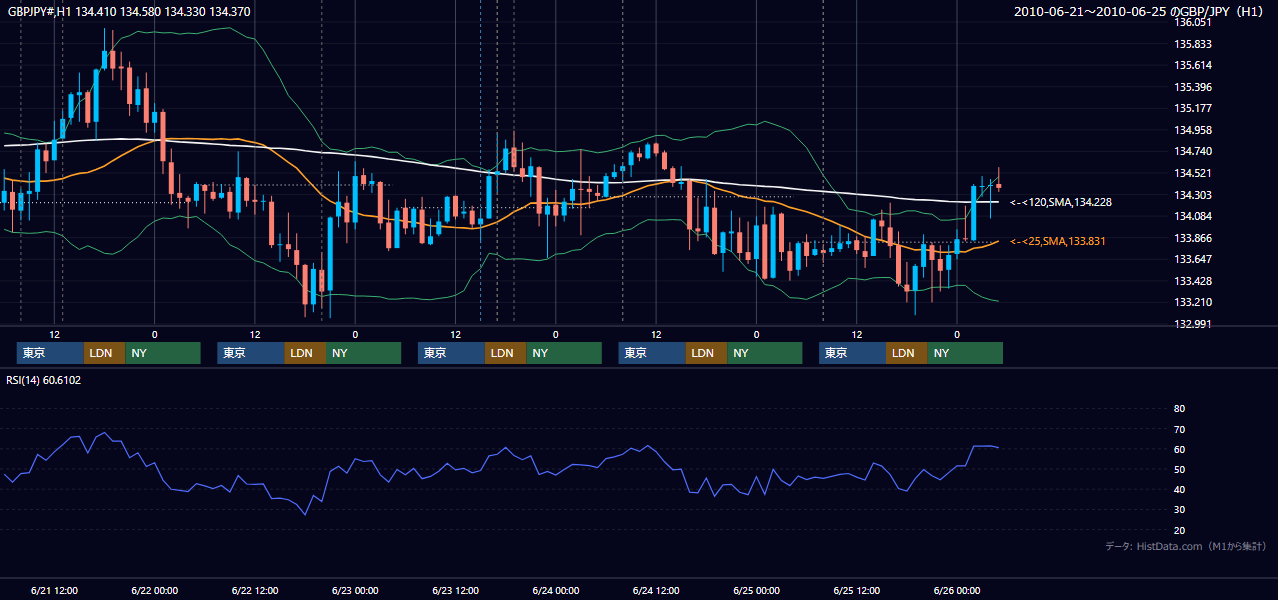The width and height of the screenshot is (1278, 600).
Task: Click the RSI scale value 70
Action: coord(1179,429)
